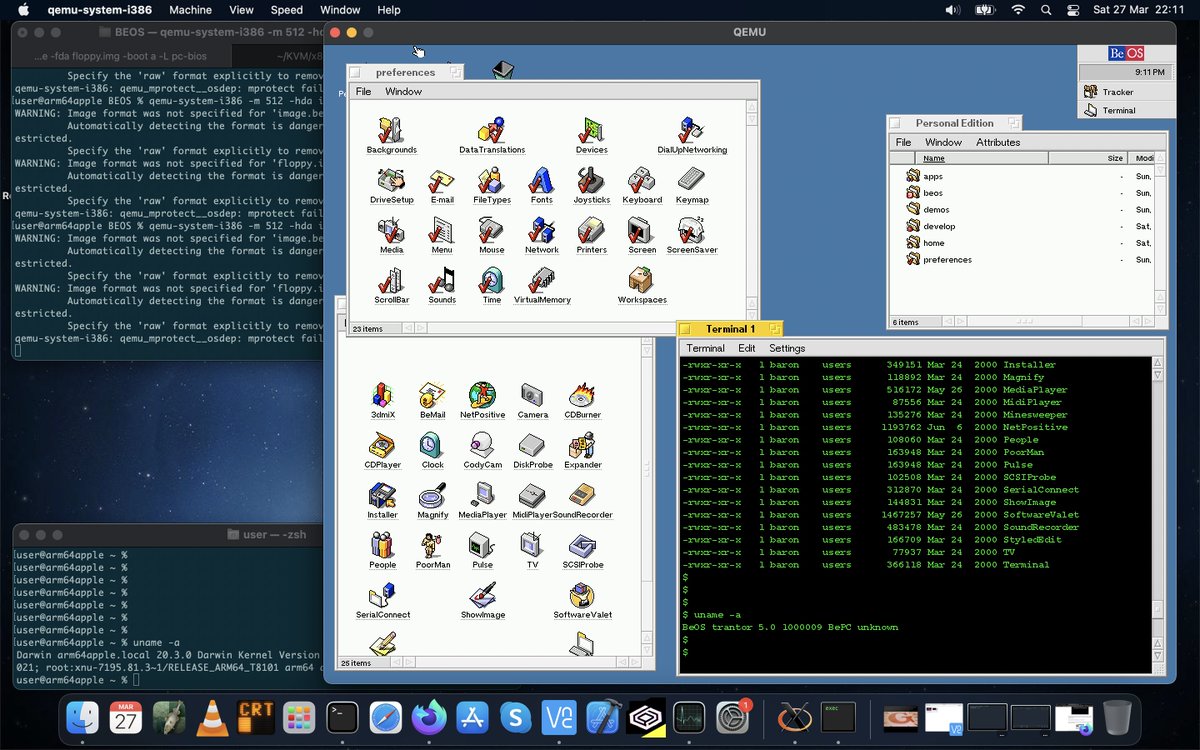Open the Sounds preference icon

click(x=441, y=281)
